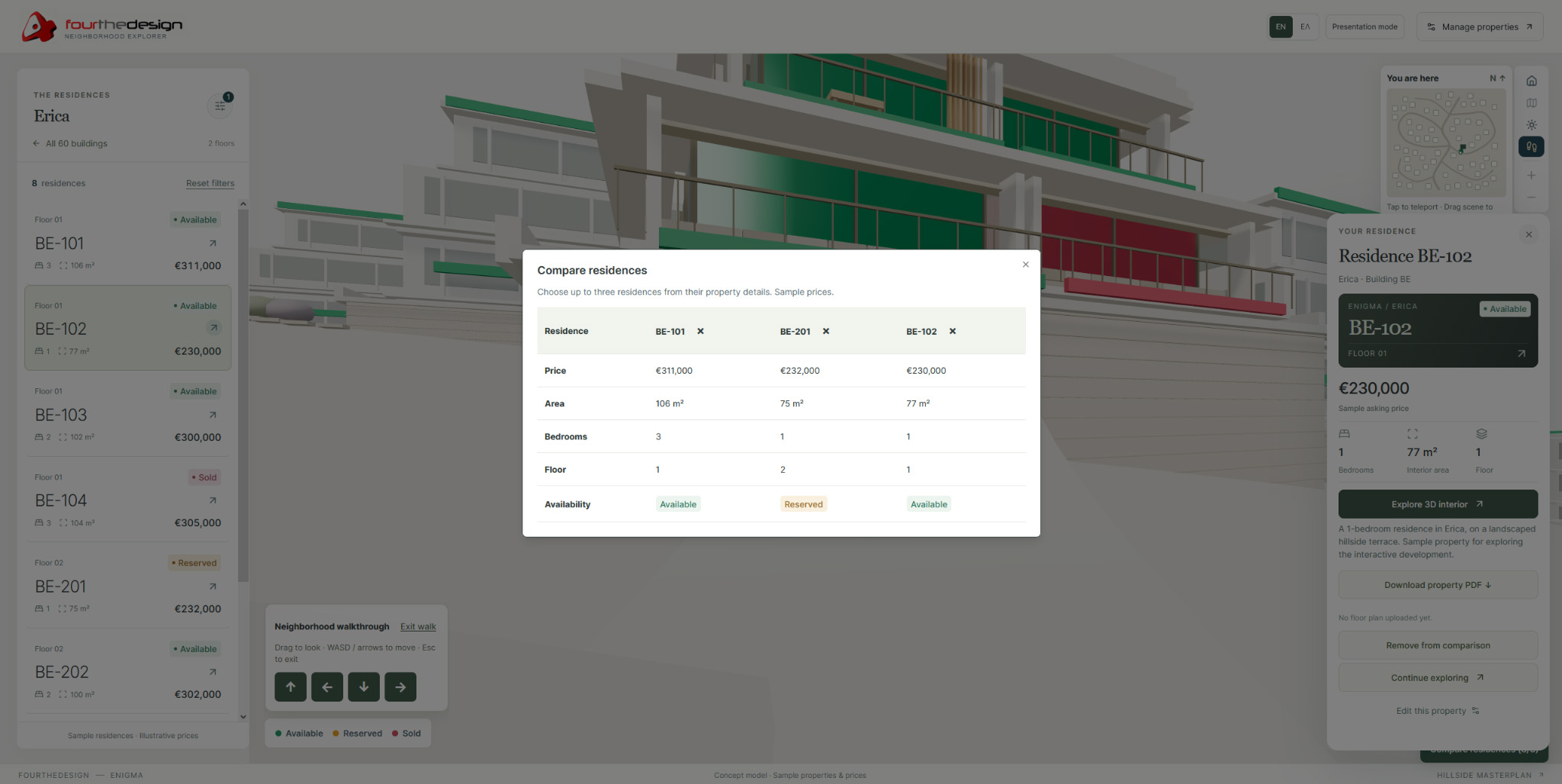Click the €232,000 price cell in table
The height and width of the screenshot is (784, 1562).
(799, 371)
